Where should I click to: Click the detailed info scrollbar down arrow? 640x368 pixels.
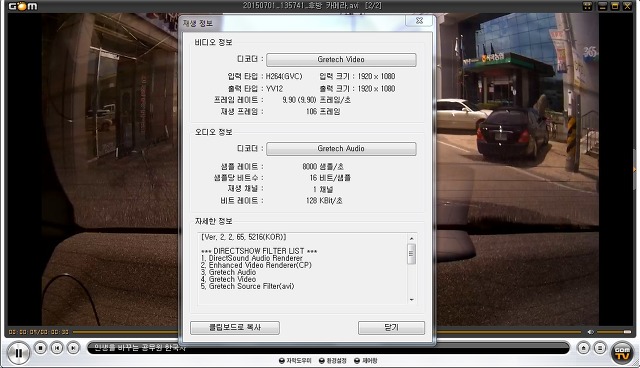pyautogui.click(x=411, y=300)
